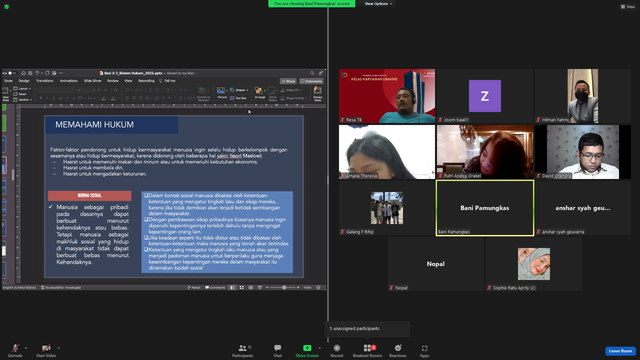Click the Leave Room button

click(x=620, y=351)
